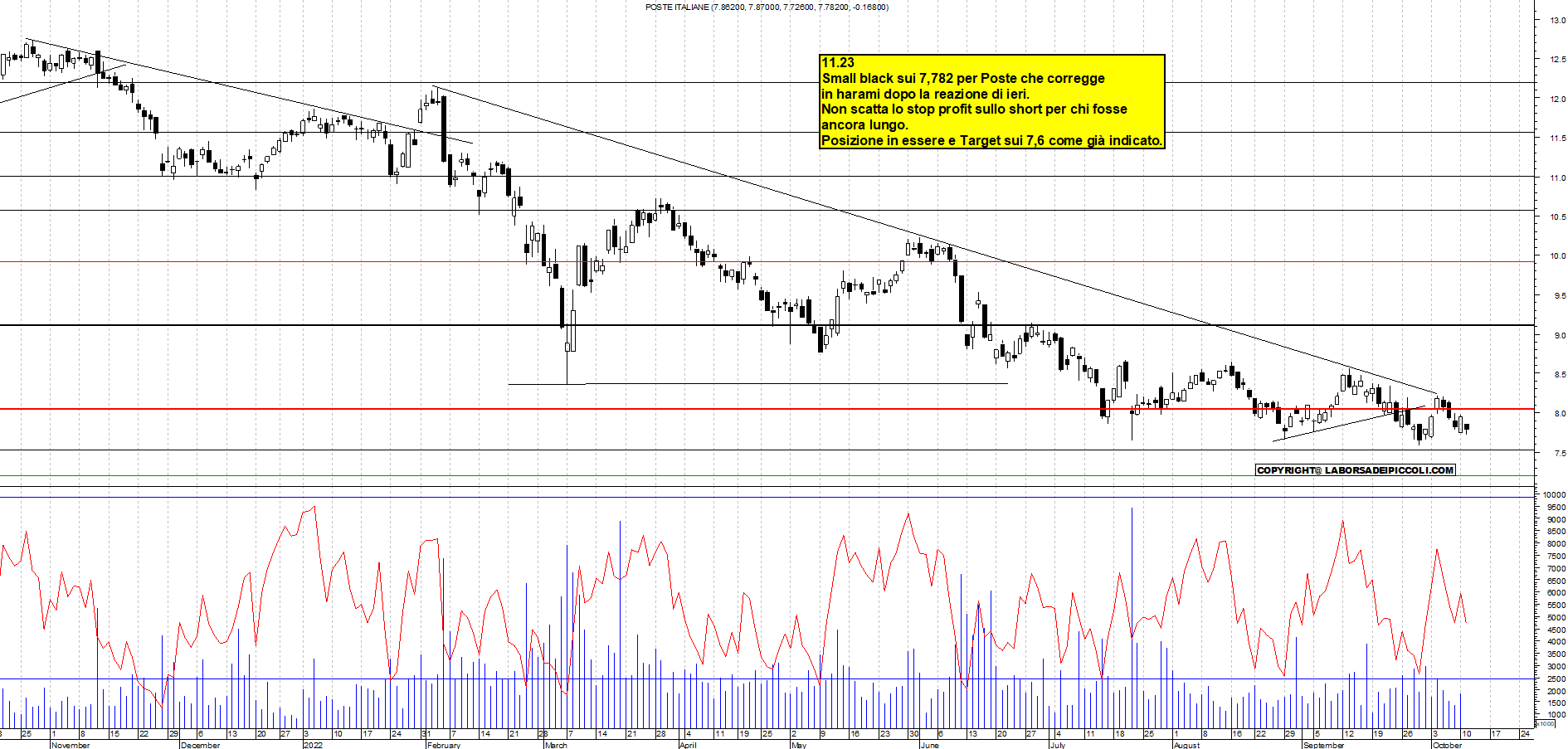This screenshot has width=1568, height=749.
Task: Click price axis label 9.0
Action: point(1560,336)
